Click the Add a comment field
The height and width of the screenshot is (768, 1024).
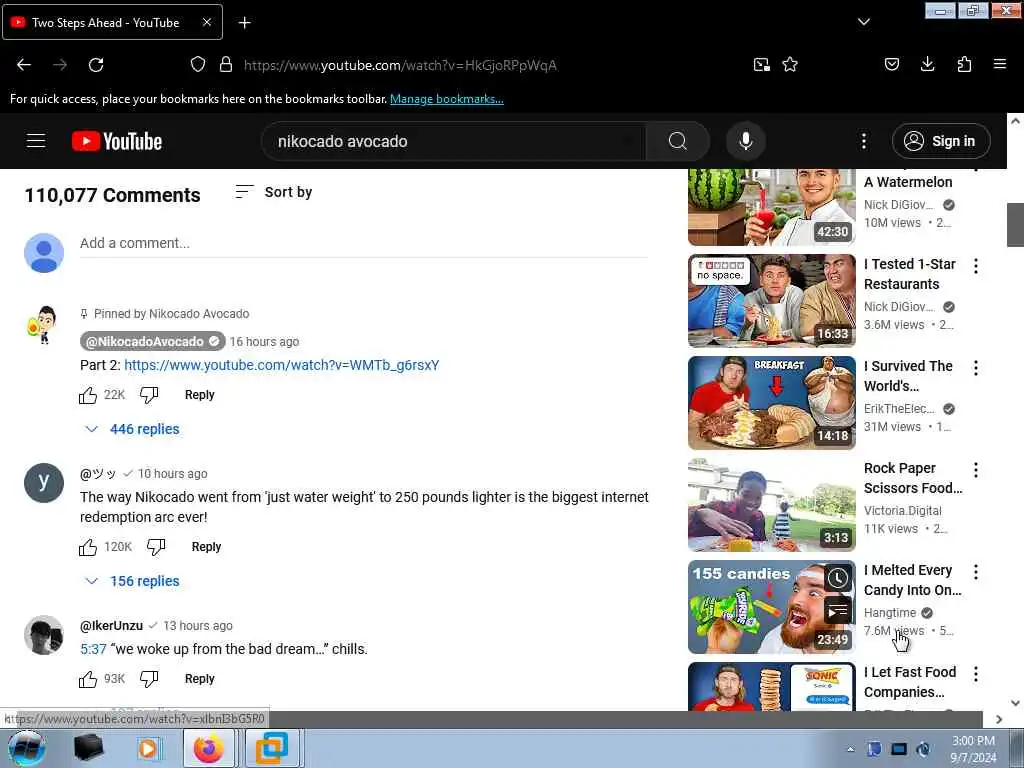pyautogui.click(x=364, y=244)
